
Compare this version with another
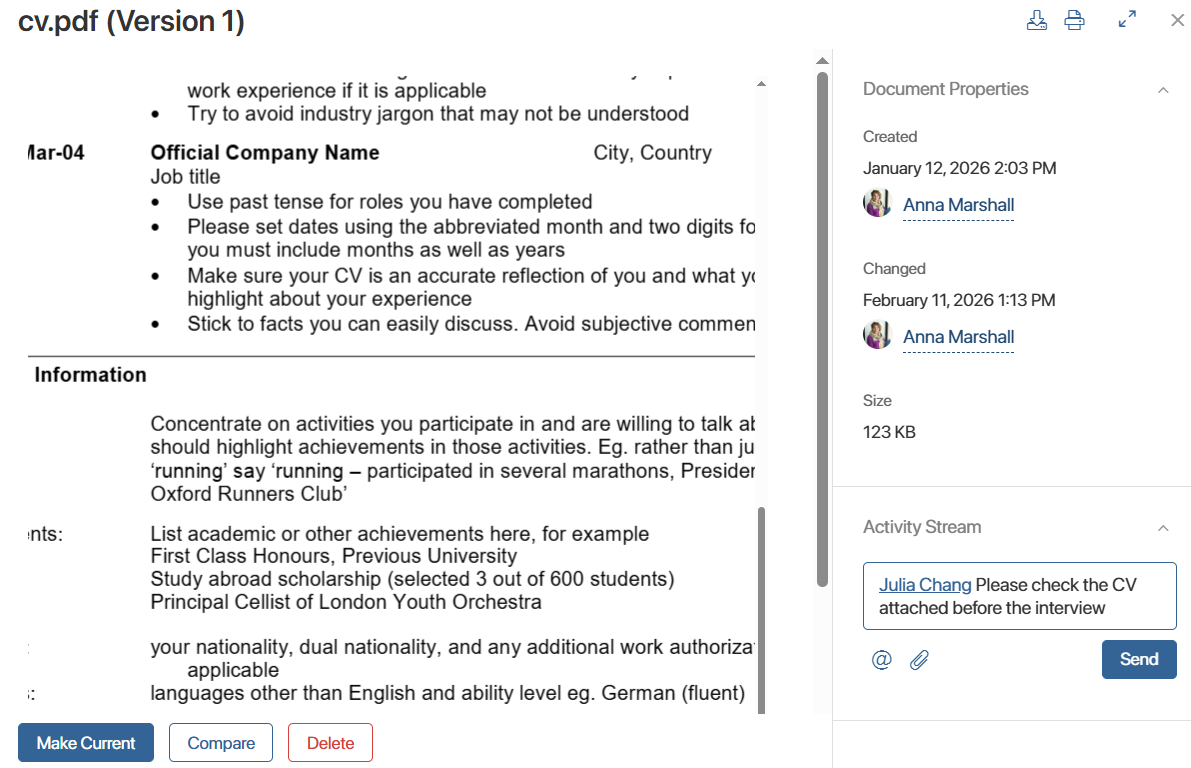[221, 743]
